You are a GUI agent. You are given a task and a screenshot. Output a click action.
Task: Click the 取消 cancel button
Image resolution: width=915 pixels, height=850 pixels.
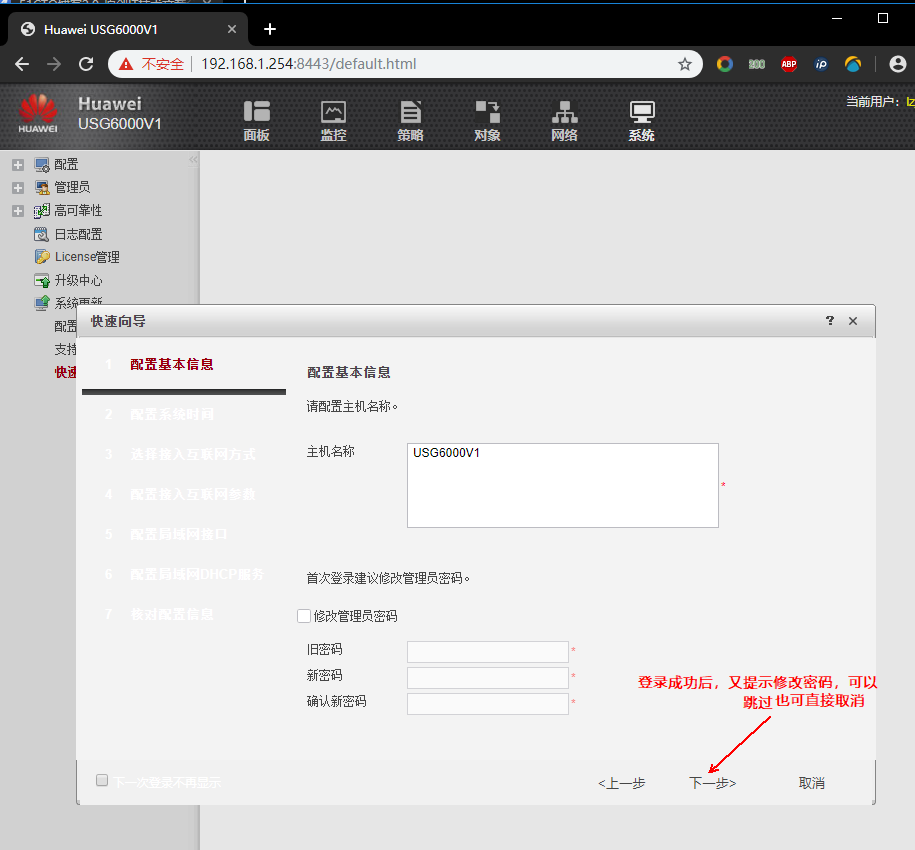(x=812, y=783)
